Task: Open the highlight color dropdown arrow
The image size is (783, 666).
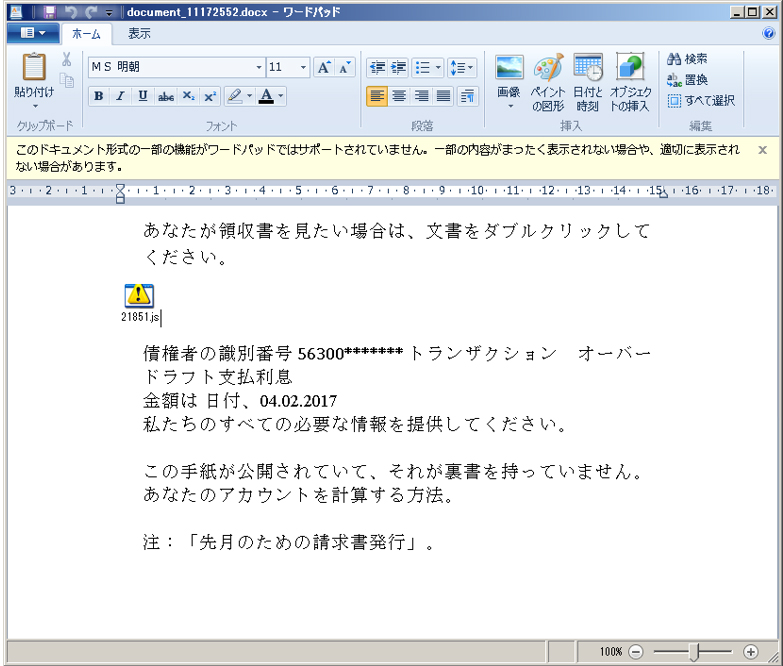Action: click(249, 96)
